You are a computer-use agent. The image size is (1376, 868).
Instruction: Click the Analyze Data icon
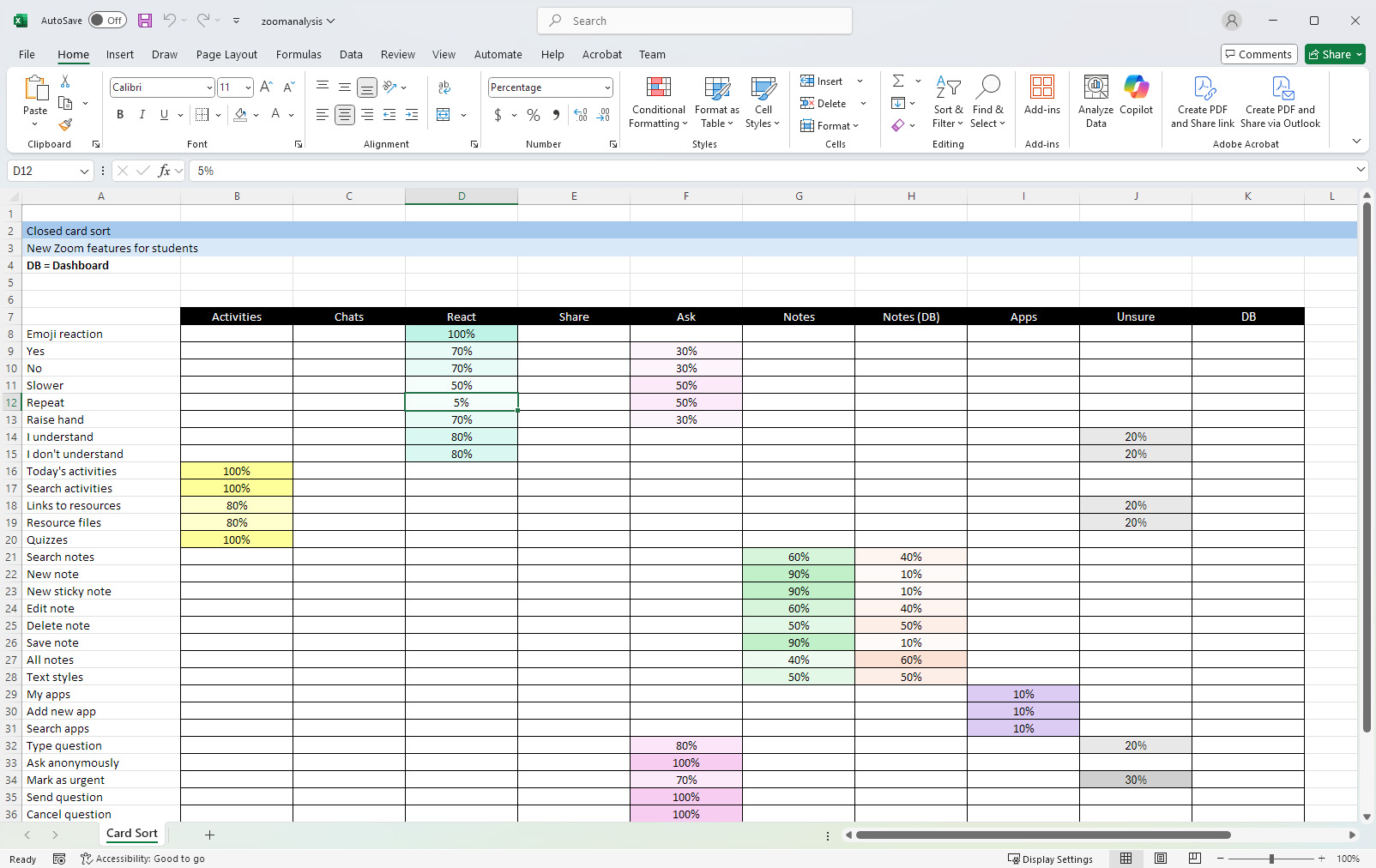tap(1095, 102)
